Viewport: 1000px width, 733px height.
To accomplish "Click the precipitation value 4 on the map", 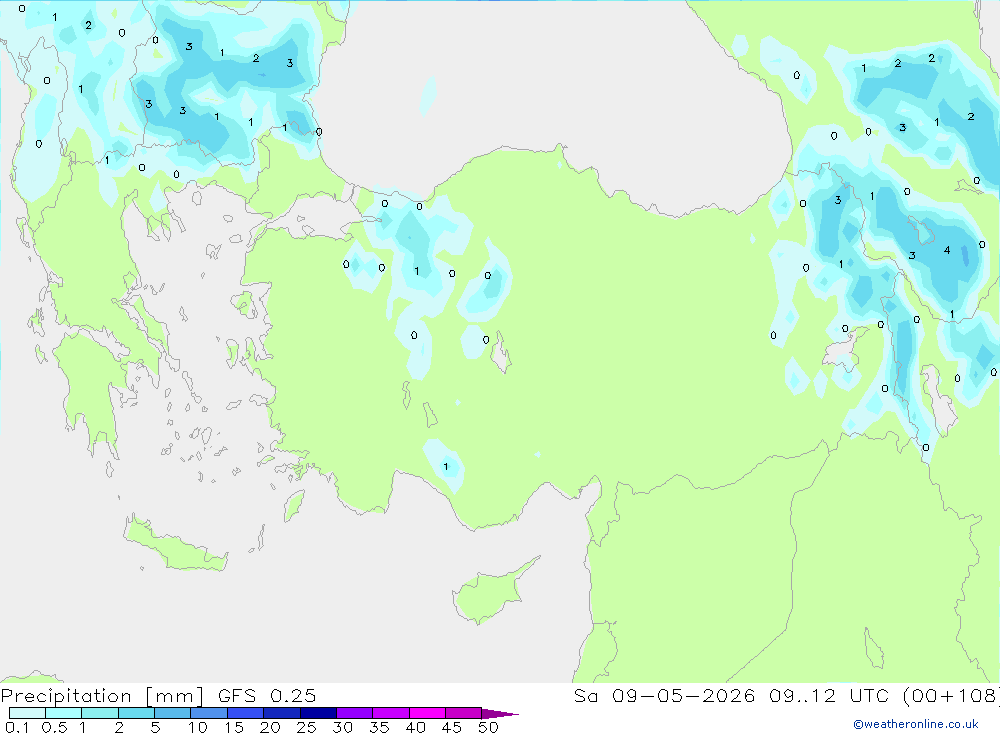I will click(x=946, y=250).
